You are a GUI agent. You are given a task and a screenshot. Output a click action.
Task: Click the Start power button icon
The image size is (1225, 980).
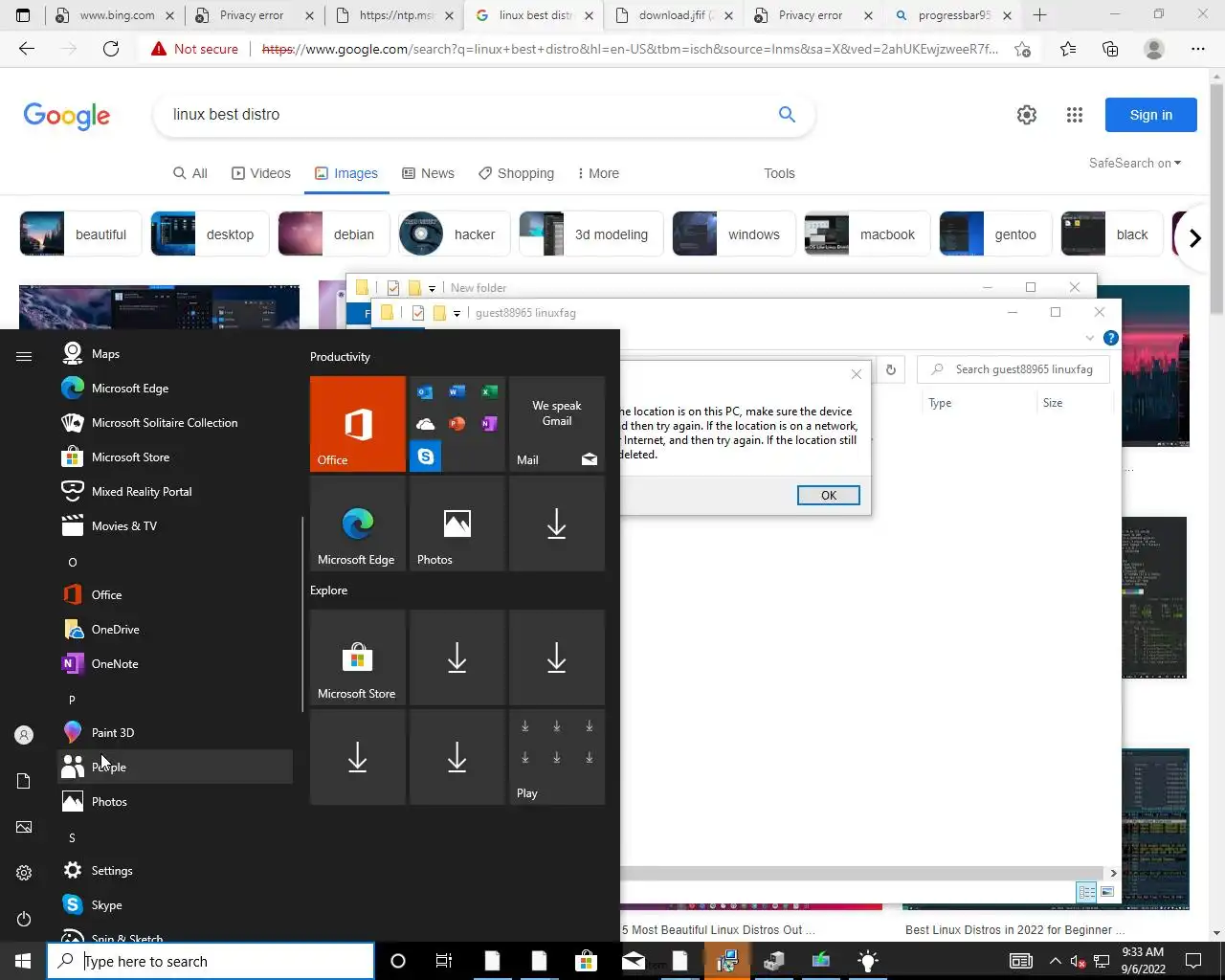tap(24, 919)
